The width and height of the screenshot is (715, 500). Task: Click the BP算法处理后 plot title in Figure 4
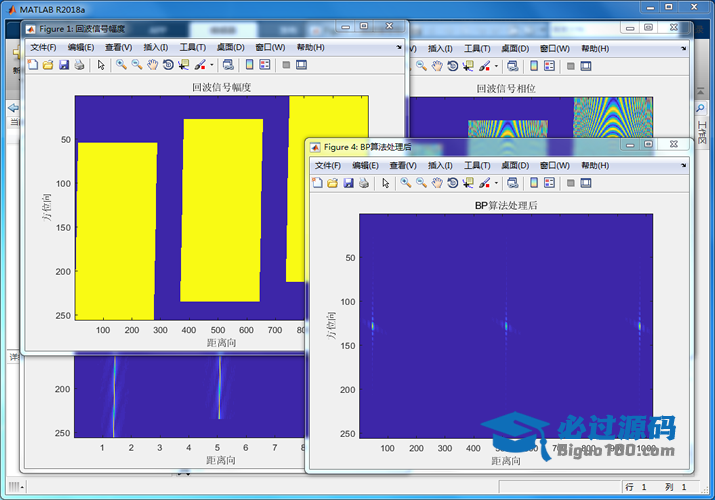click(x=505, y=205)
